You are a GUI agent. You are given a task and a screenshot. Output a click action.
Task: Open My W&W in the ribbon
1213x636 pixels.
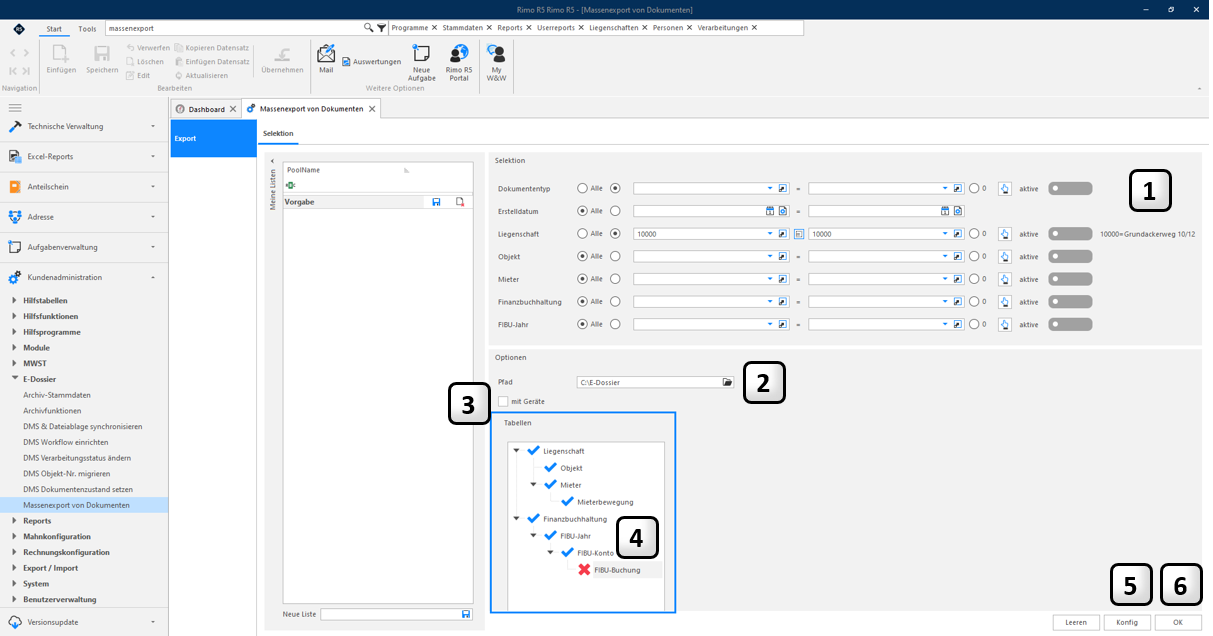496,62
